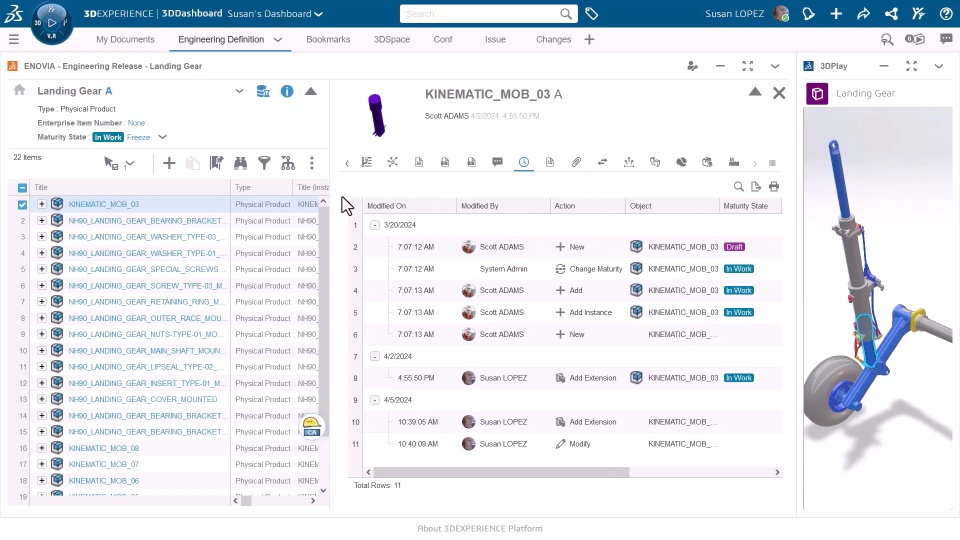Viewport: 960px width, 540px height.
Task: Click the export icon above history table
Action: [756, 186]
